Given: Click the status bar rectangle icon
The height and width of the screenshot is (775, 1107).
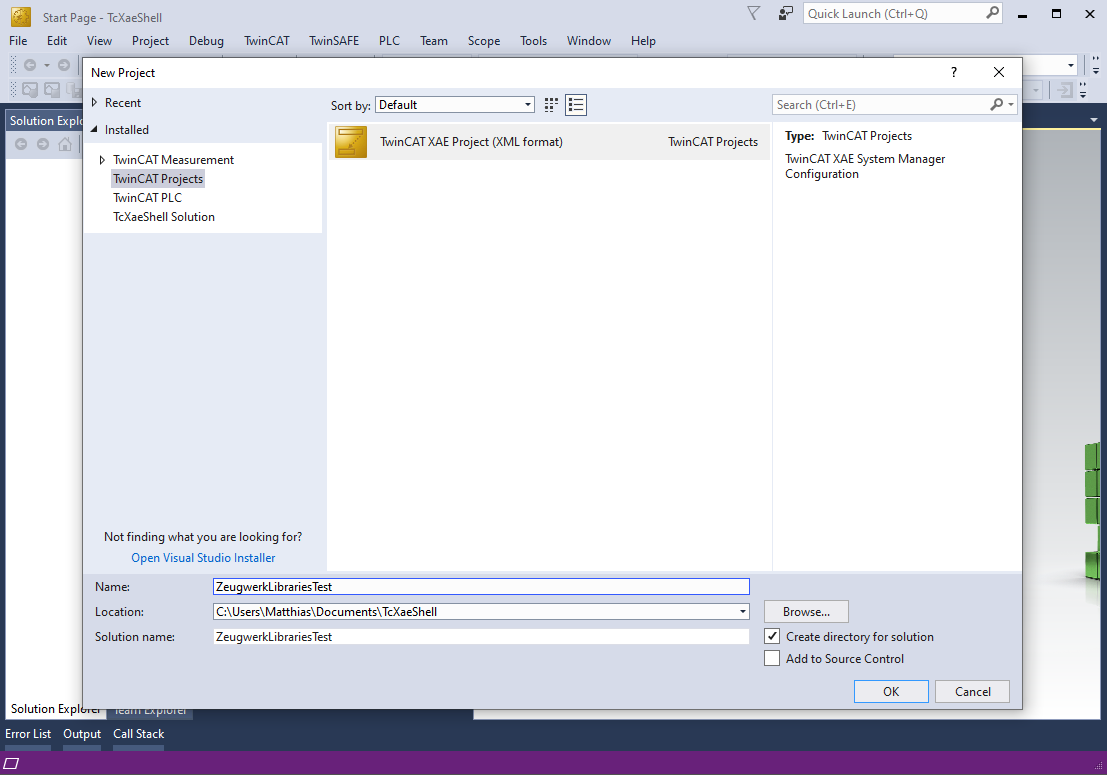Looking at the screenshot, I should point(11,763).
